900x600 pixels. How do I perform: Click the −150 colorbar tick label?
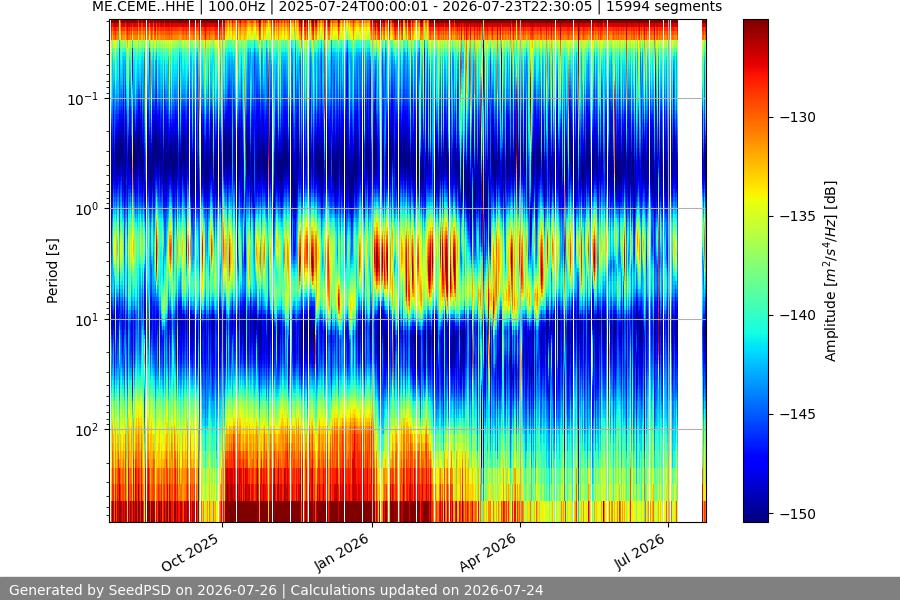798,514
